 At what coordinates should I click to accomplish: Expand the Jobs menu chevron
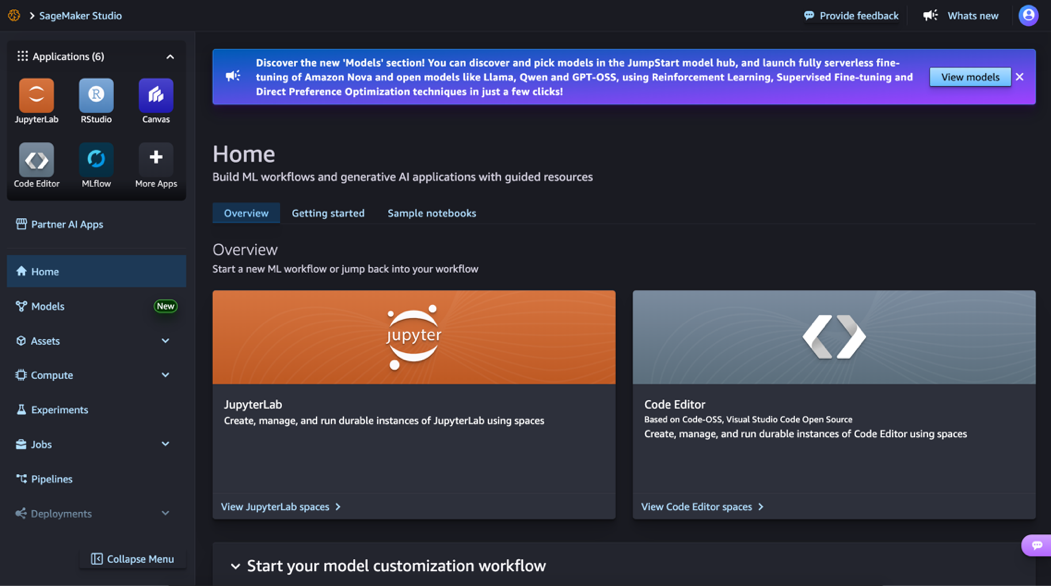coord(166,444)
